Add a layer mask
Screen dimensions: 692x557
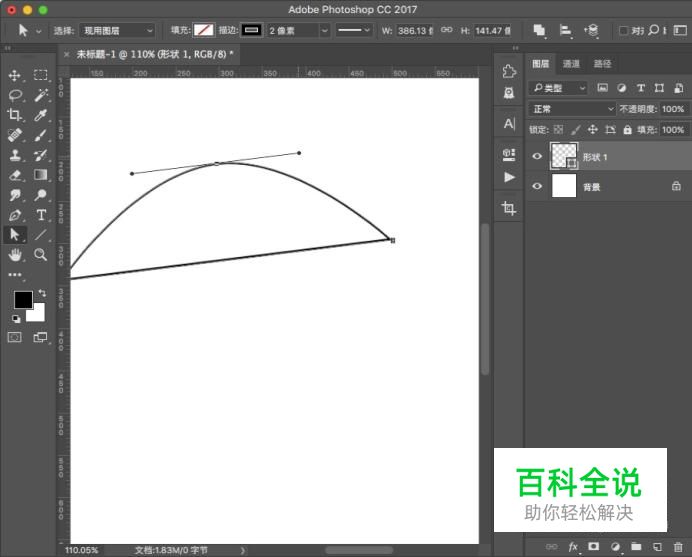click(594, 546)
